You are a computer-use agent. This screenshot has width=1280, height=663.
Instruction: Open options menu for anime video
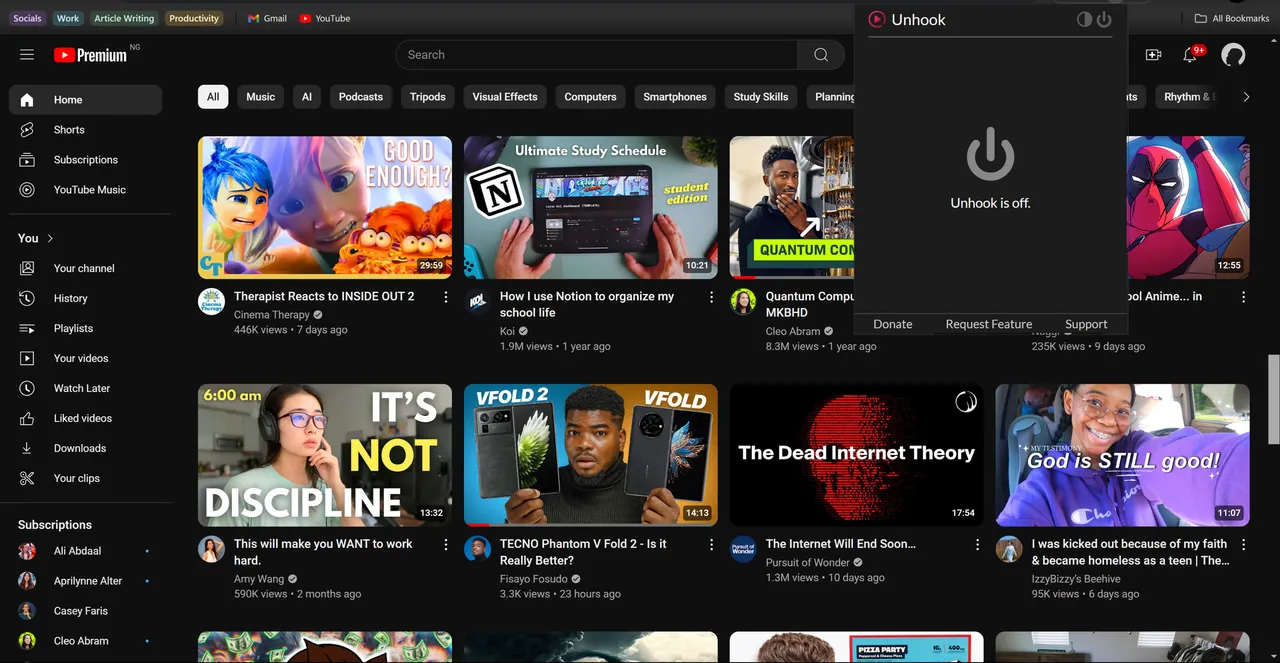(x=1244, y=297)
